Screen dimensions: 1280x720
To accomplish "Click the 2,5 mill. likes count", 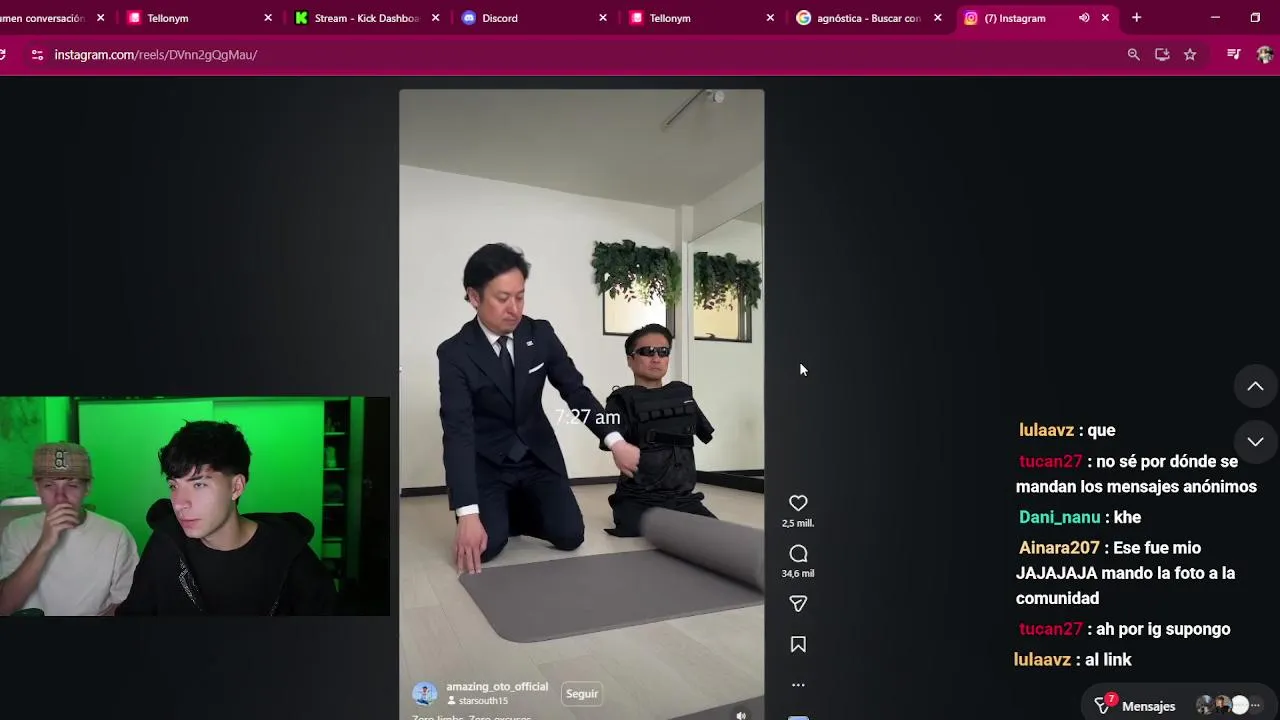I will pos(798,523).
